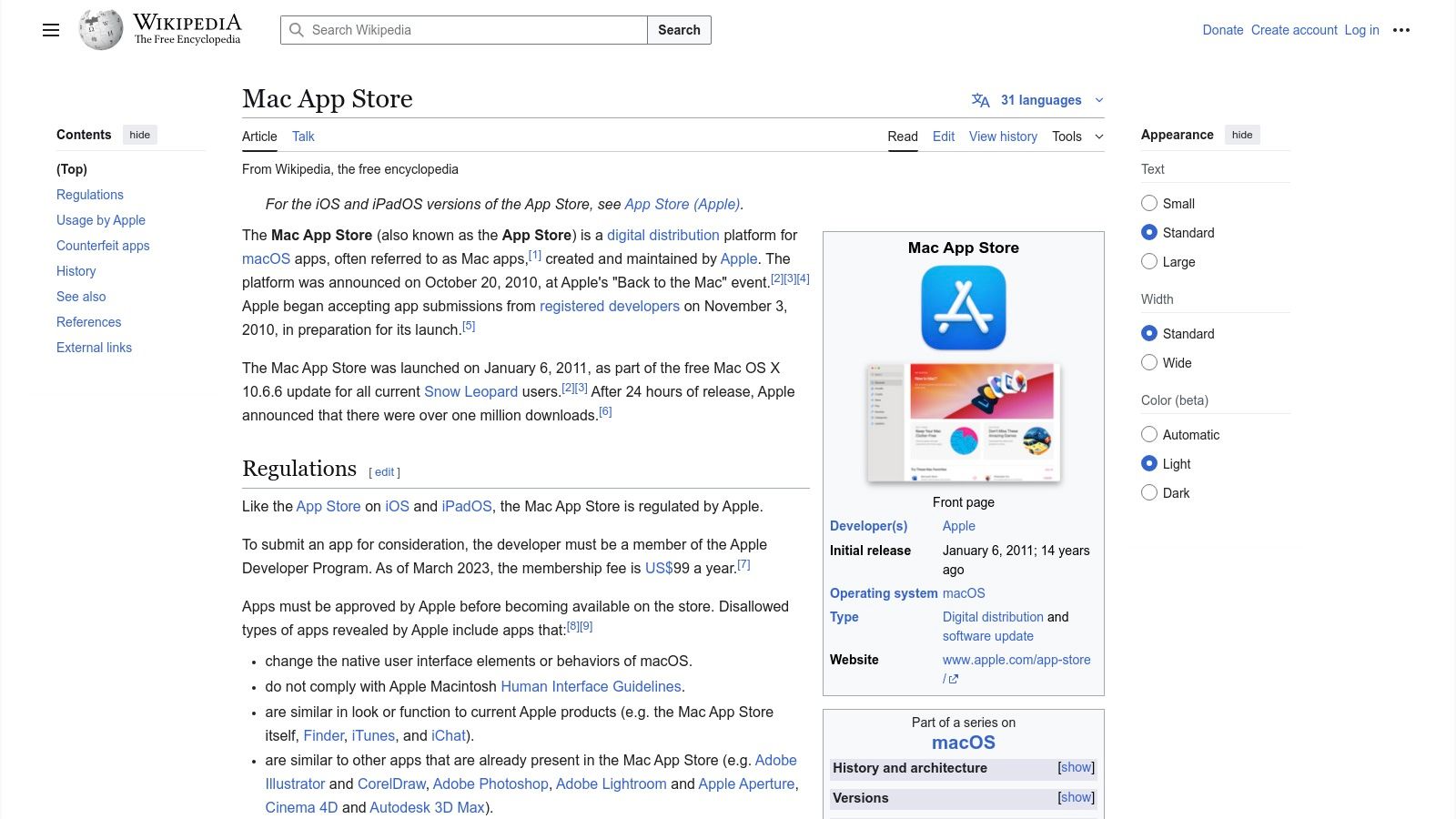Open the Adobe Photoshop link
This screenshot has width=1456, height=819.
[490, 784]
